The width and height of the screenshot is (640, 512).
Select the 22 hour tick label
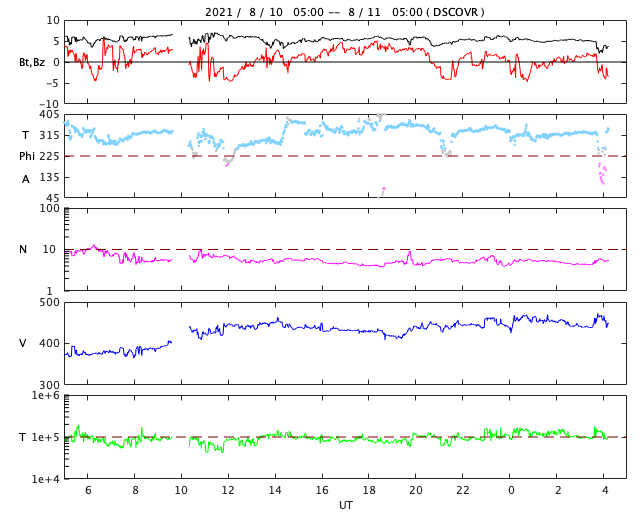coord(463,491)
